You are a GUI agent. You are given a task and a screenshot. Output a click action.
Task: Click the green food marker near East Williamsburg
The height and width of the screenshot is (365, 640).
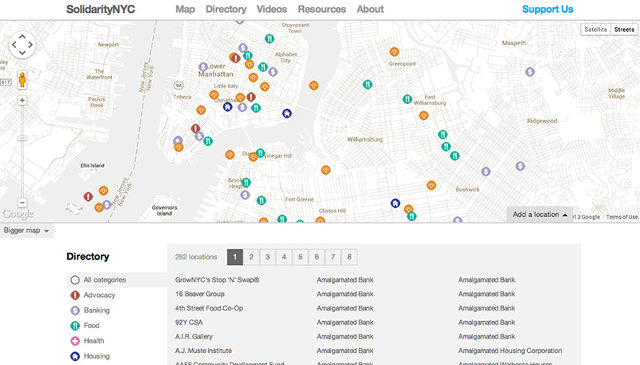coord(407,99)
